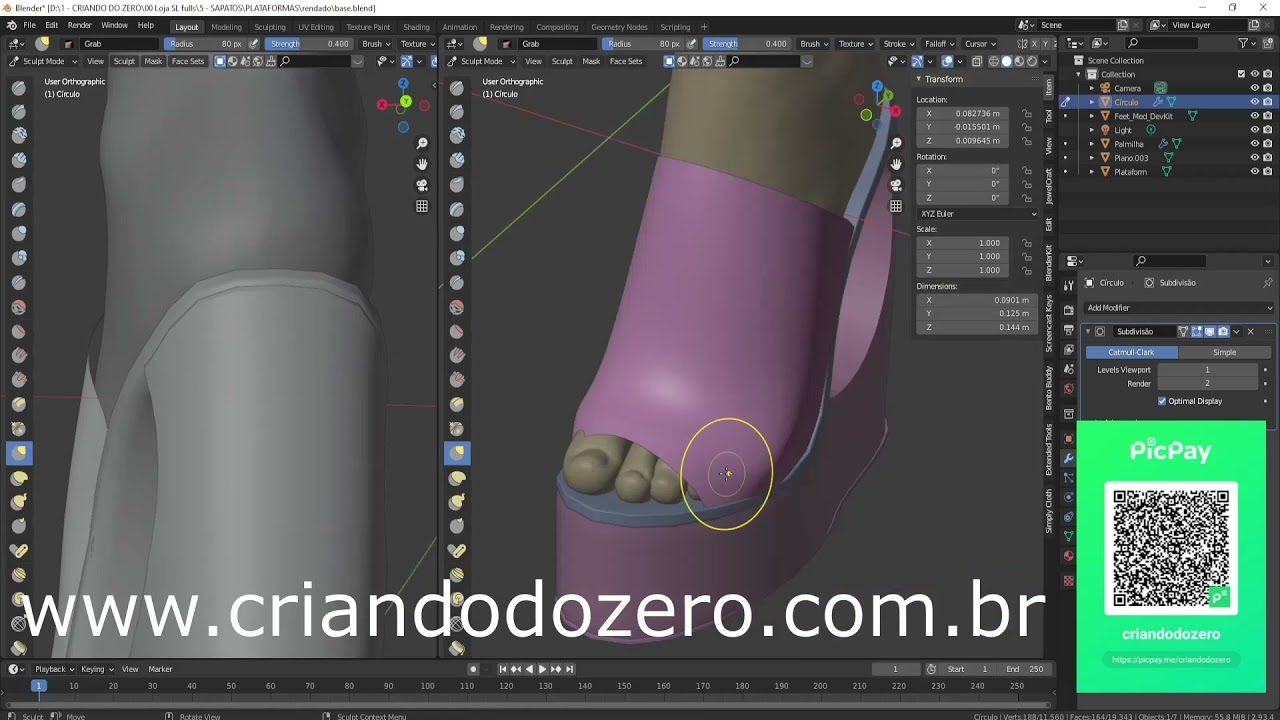
Task: Switch orthographic/perspective grid icon in right viewport
Action: click(x=896, y=206)
